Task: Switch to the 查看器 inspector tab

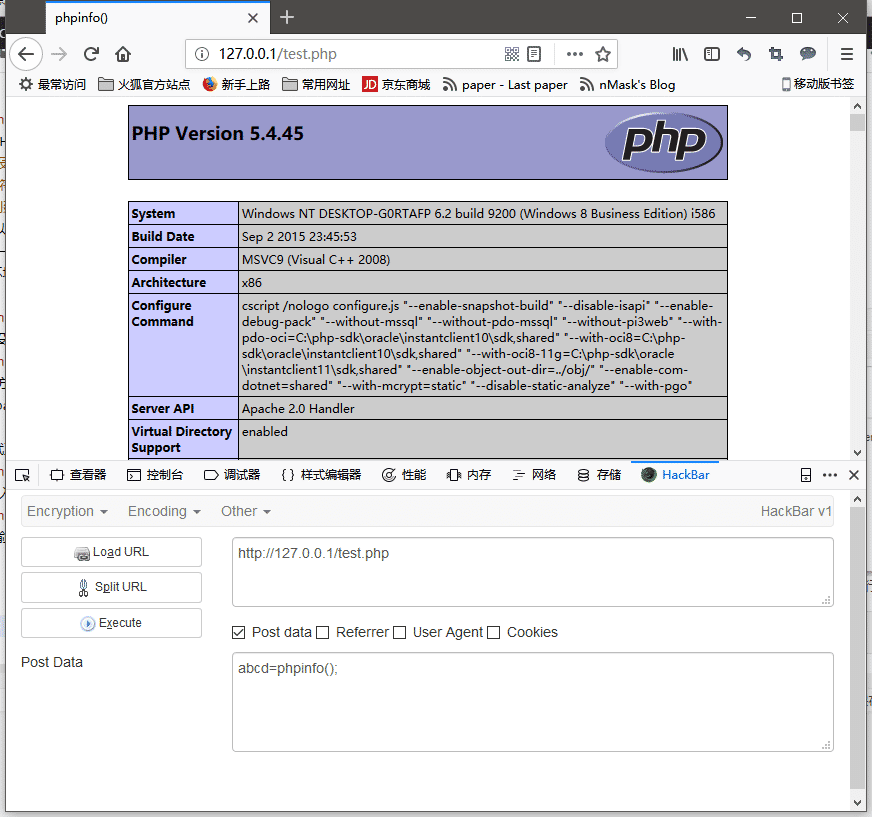Action: tap(78, 475)
